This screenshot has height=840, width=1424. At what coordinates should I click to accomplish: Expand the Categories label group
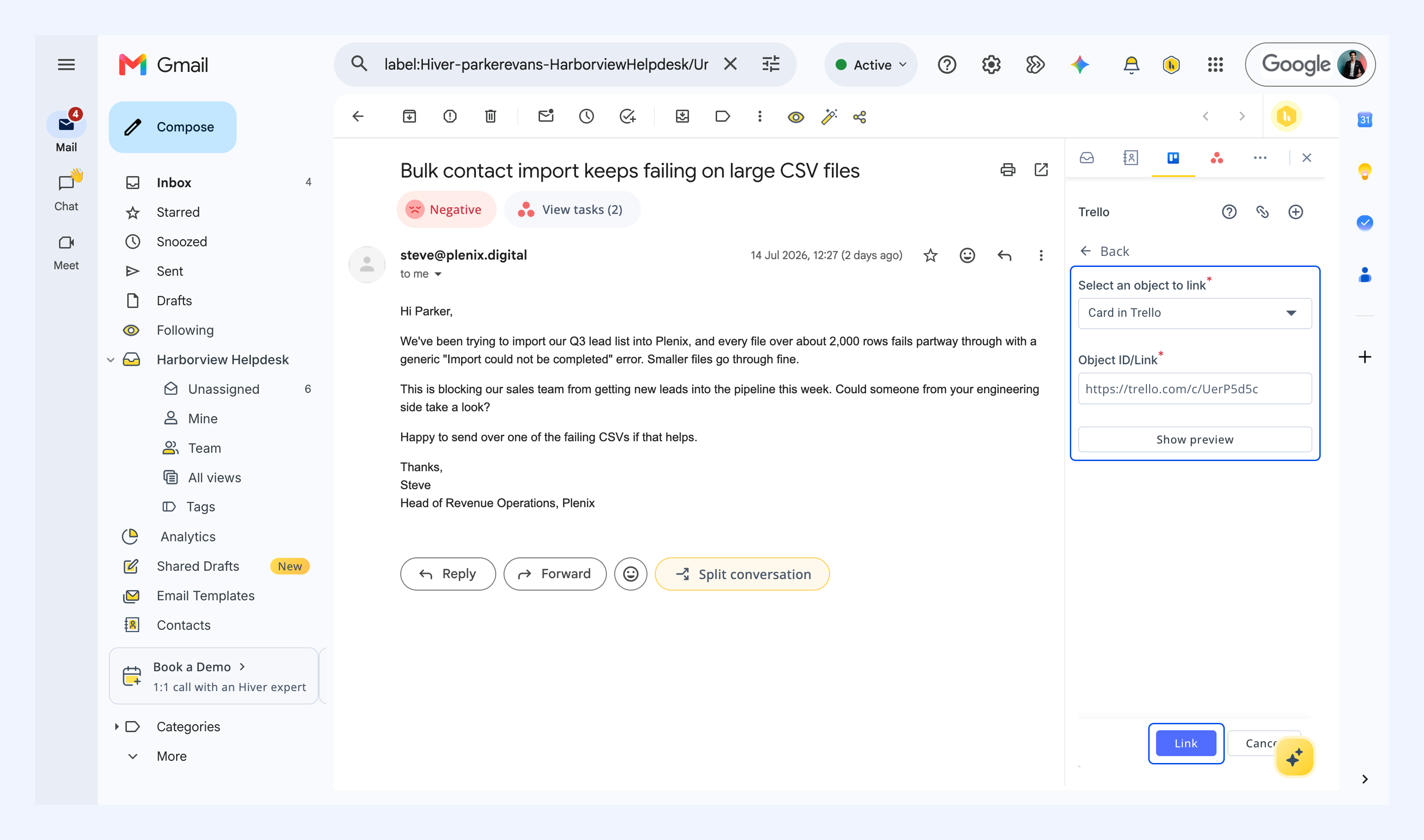(117, 727)
